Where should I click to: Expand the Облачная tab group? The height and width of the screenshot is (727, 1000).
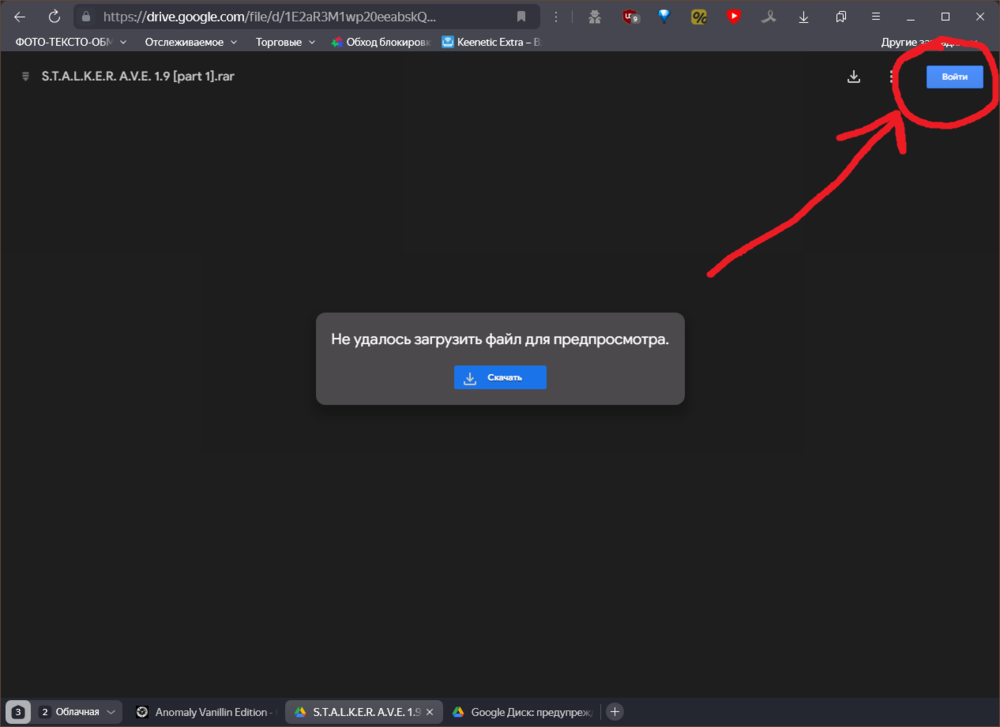pos(80,712)
